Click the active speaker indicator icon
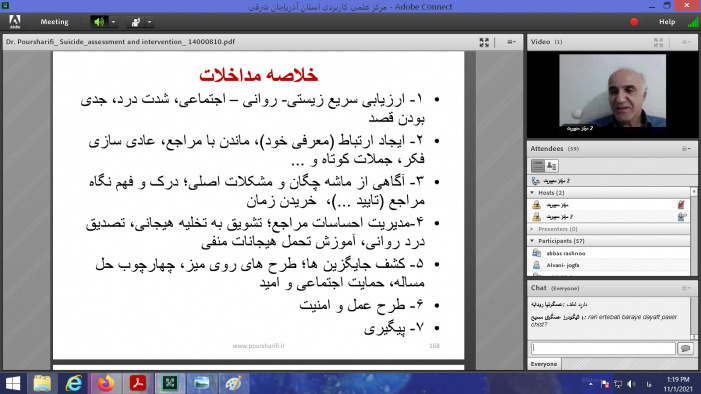The width and height of the screenshot is (701, 394). pos(535,181)
